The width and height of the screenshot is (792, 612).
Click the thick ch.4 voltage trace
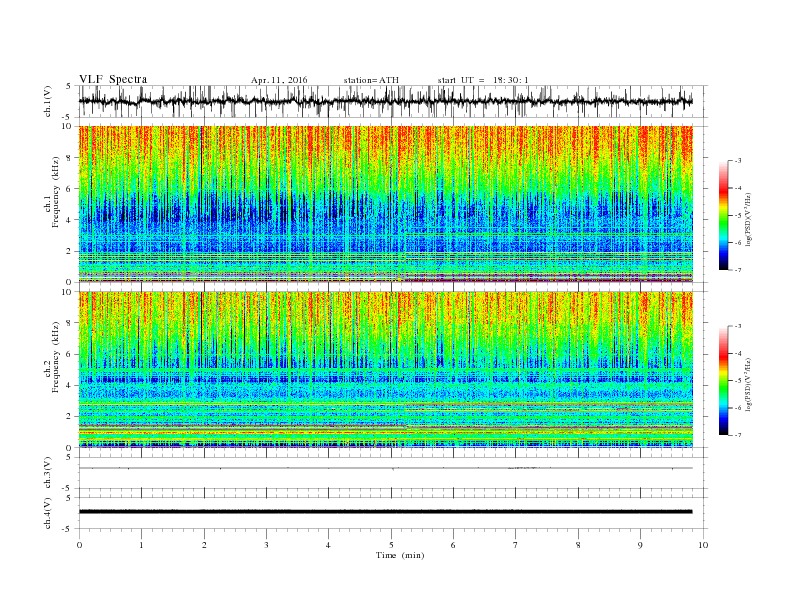pos(386,512)
